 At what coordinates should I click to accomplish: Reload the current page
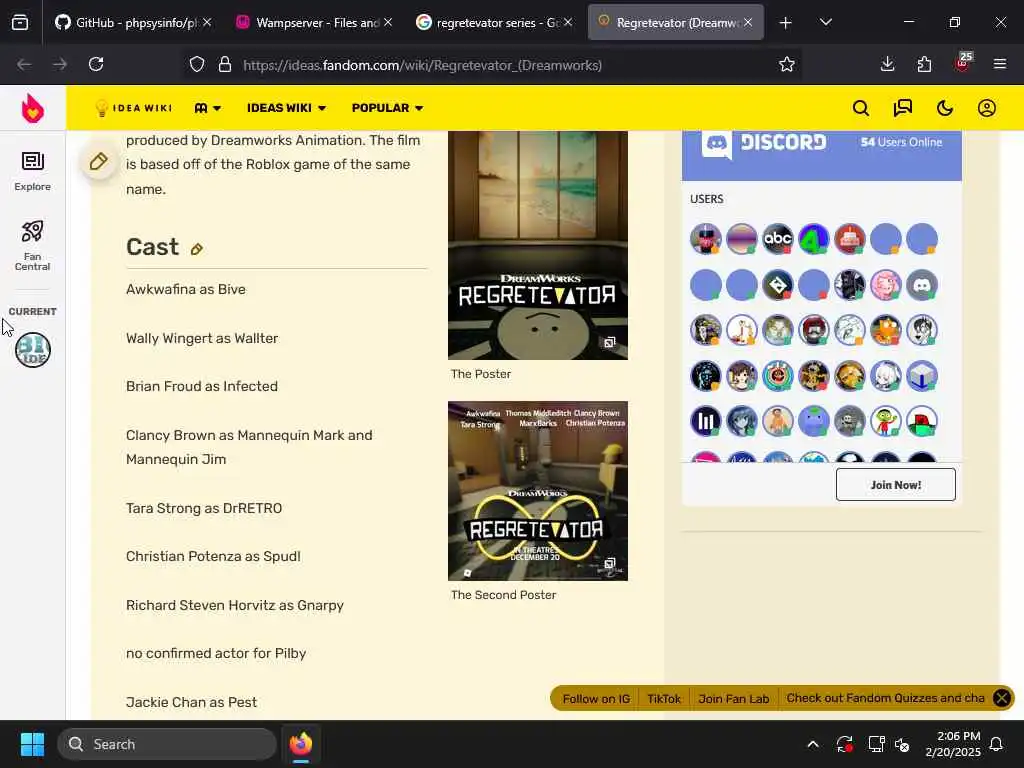96,64
